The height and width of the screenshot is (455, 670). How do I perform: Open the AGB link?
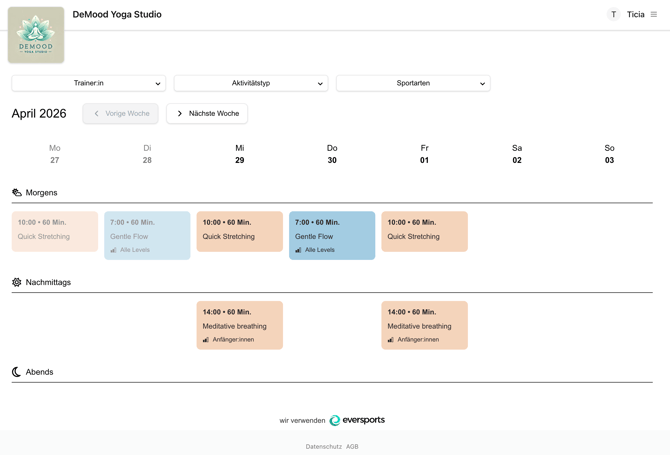(x=352, y=447)
